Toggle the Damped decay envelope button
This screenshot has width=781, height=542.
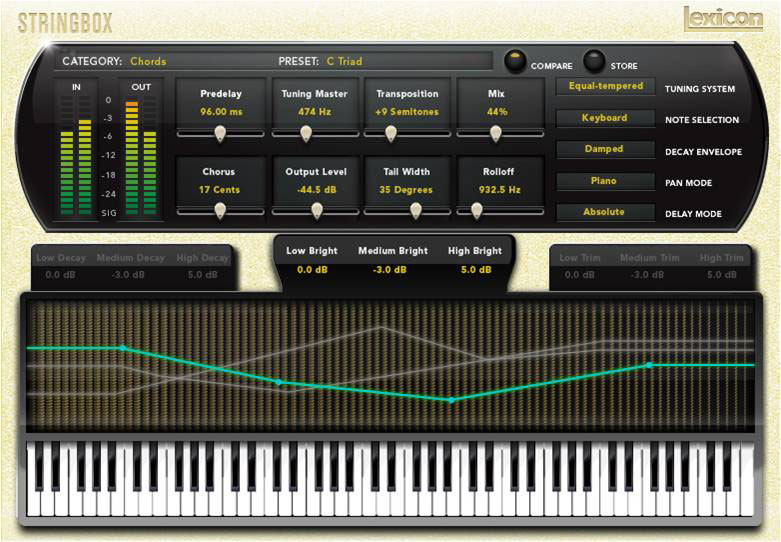pos(605,149)
